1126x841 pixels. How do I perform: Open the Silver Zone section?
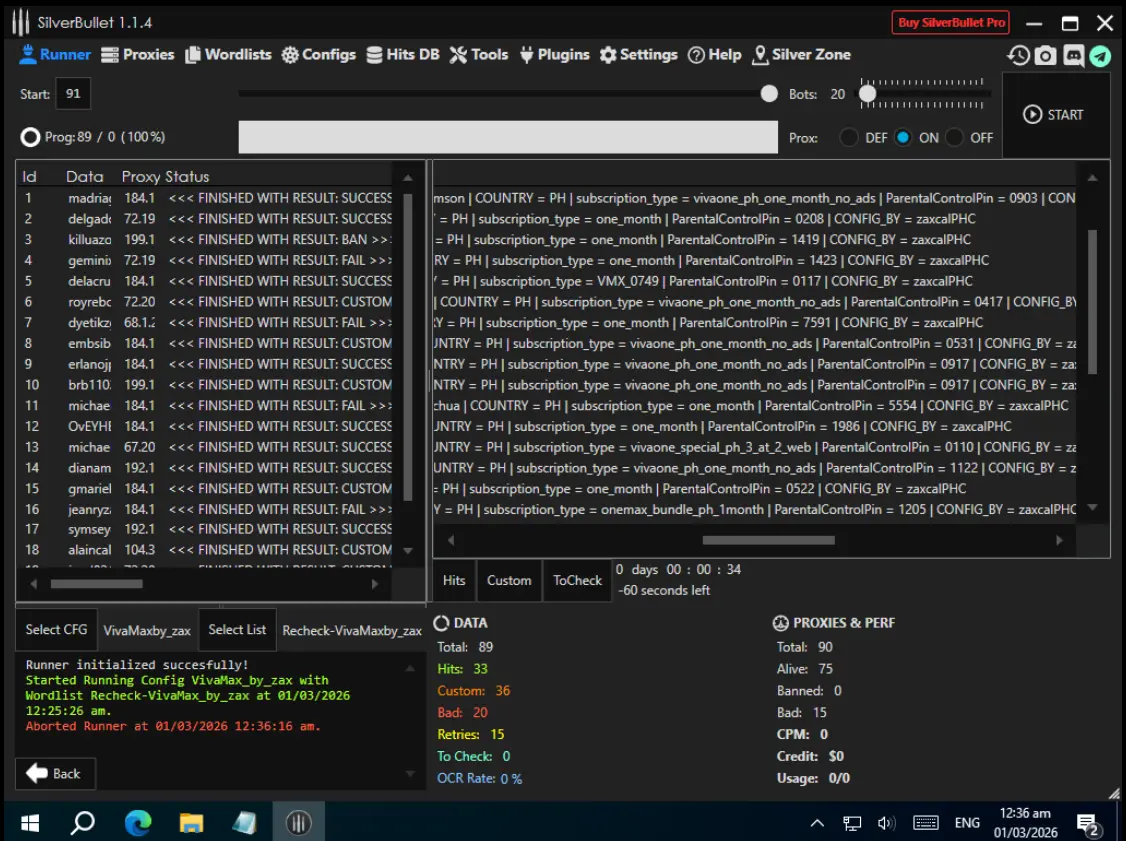801,55
